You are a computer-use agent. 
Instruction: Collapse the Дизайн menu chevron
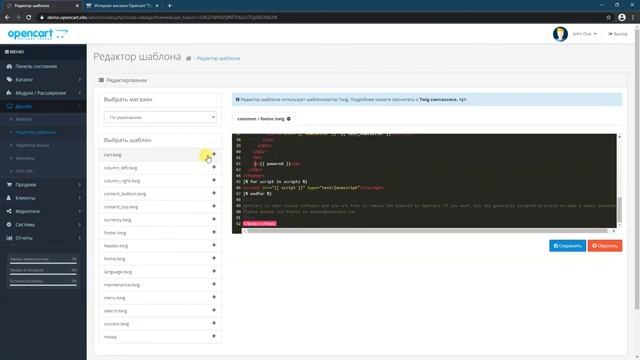80,106
